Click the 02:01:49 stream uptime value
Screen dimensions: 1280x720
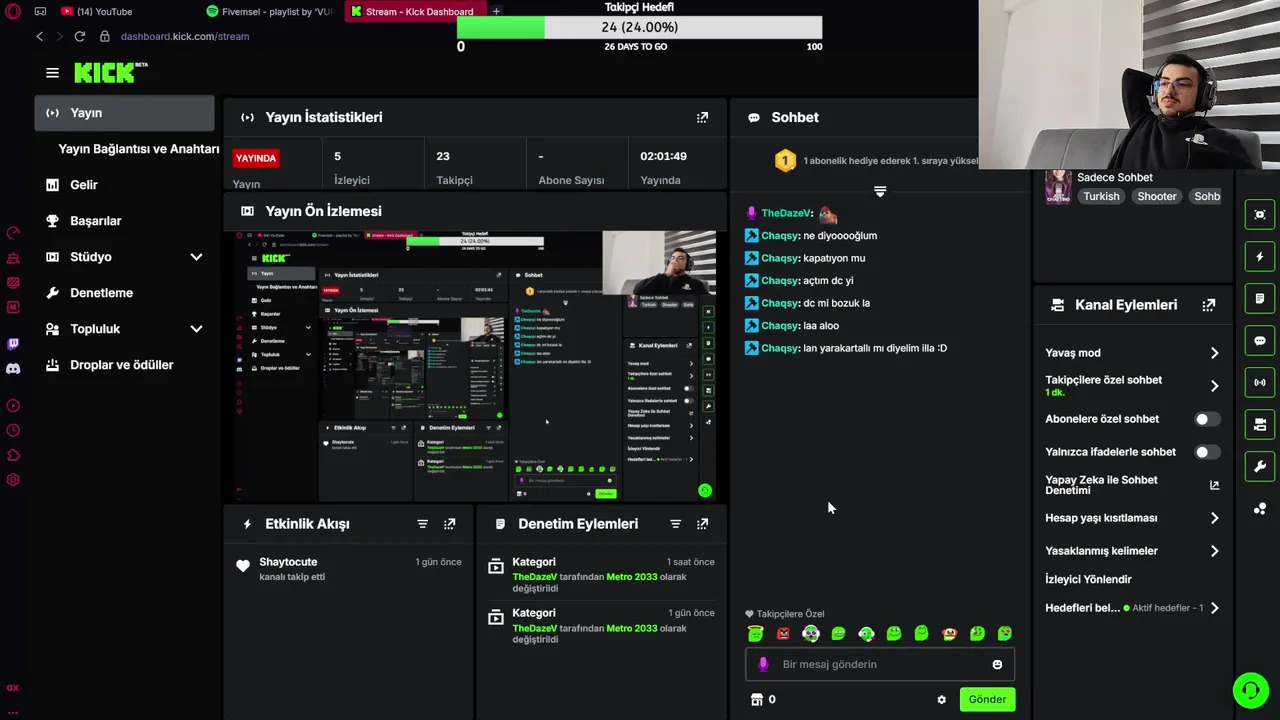click(664, 156)
